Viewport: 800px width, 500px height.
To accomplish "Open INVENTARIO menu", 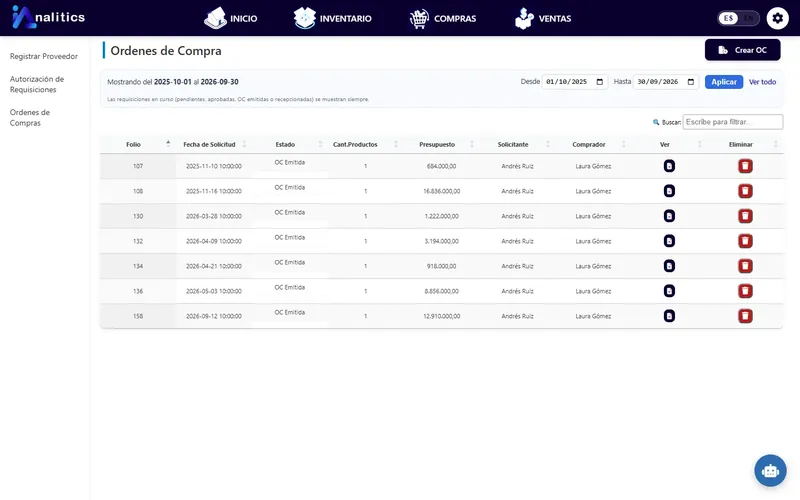I will (x=333, y=18).
